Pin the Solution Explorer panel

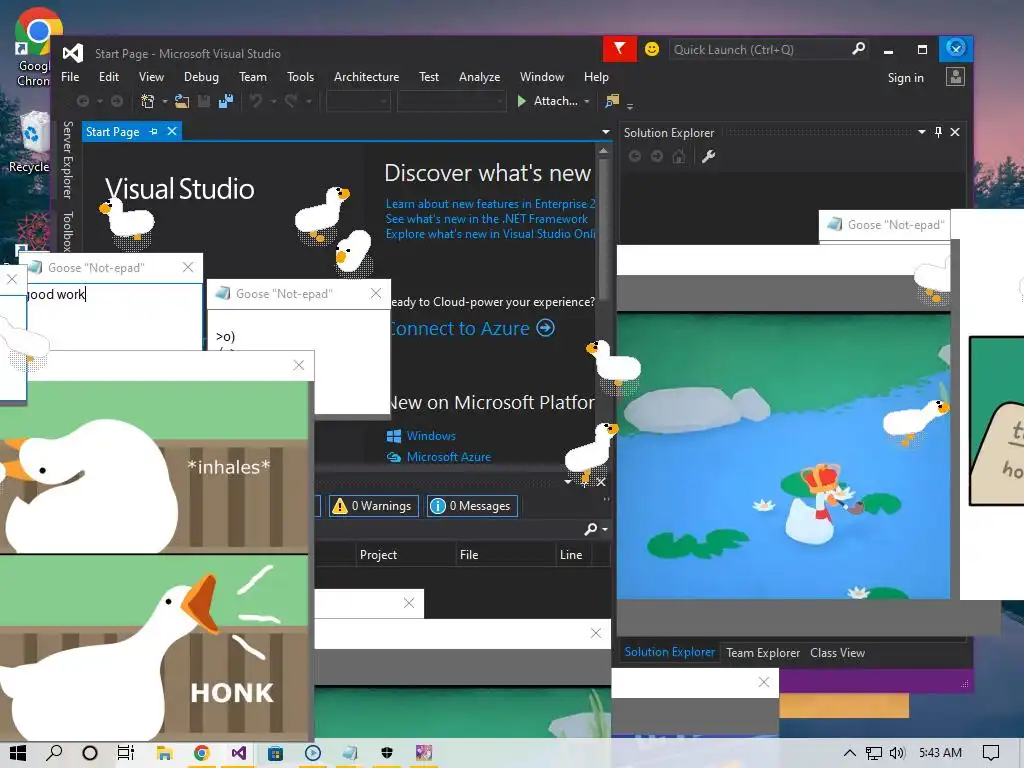938,132
